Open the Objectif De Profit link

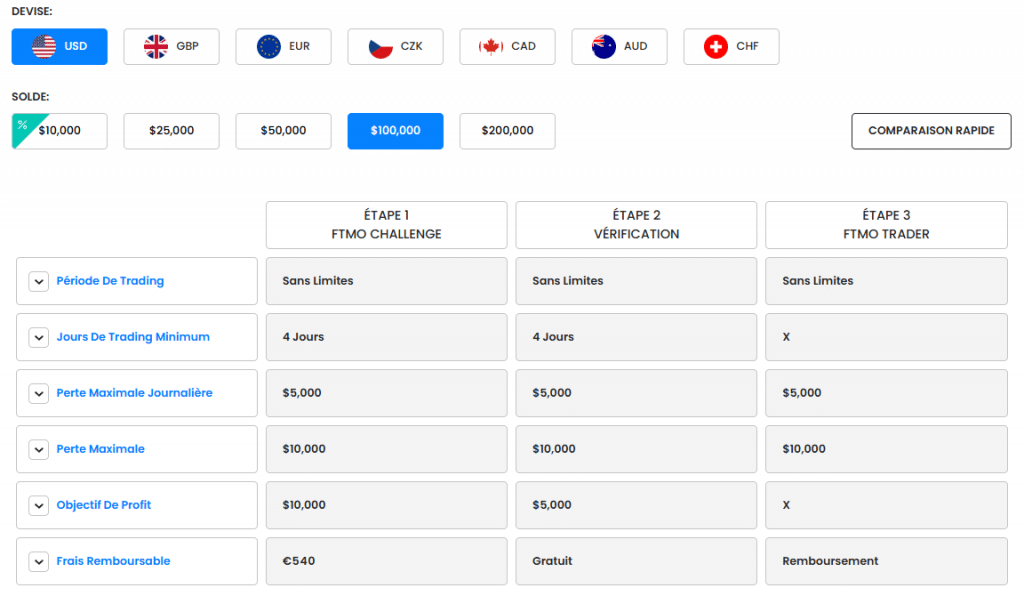point(104,505)
